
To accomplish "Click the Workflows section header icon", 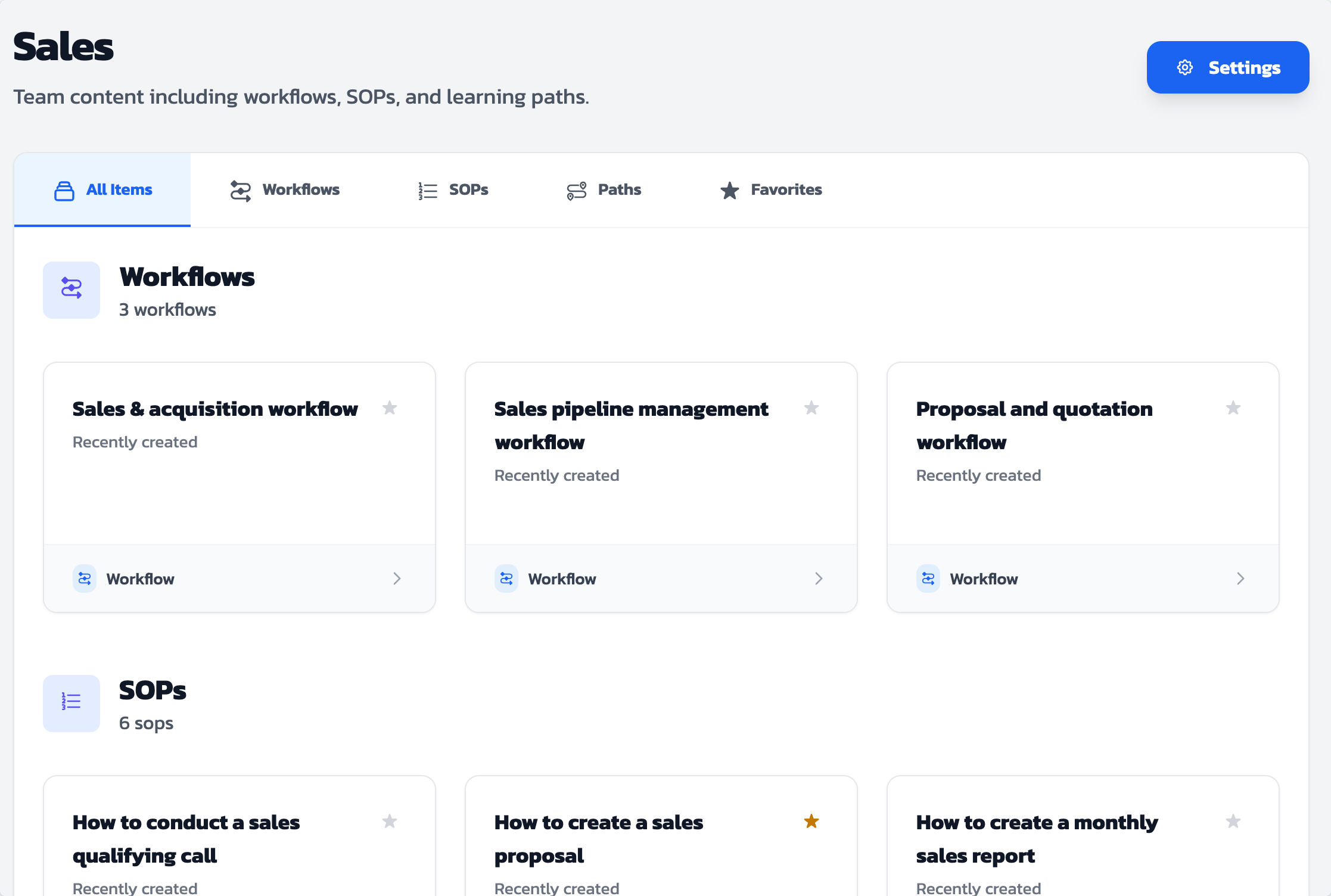I will point(71,290).
